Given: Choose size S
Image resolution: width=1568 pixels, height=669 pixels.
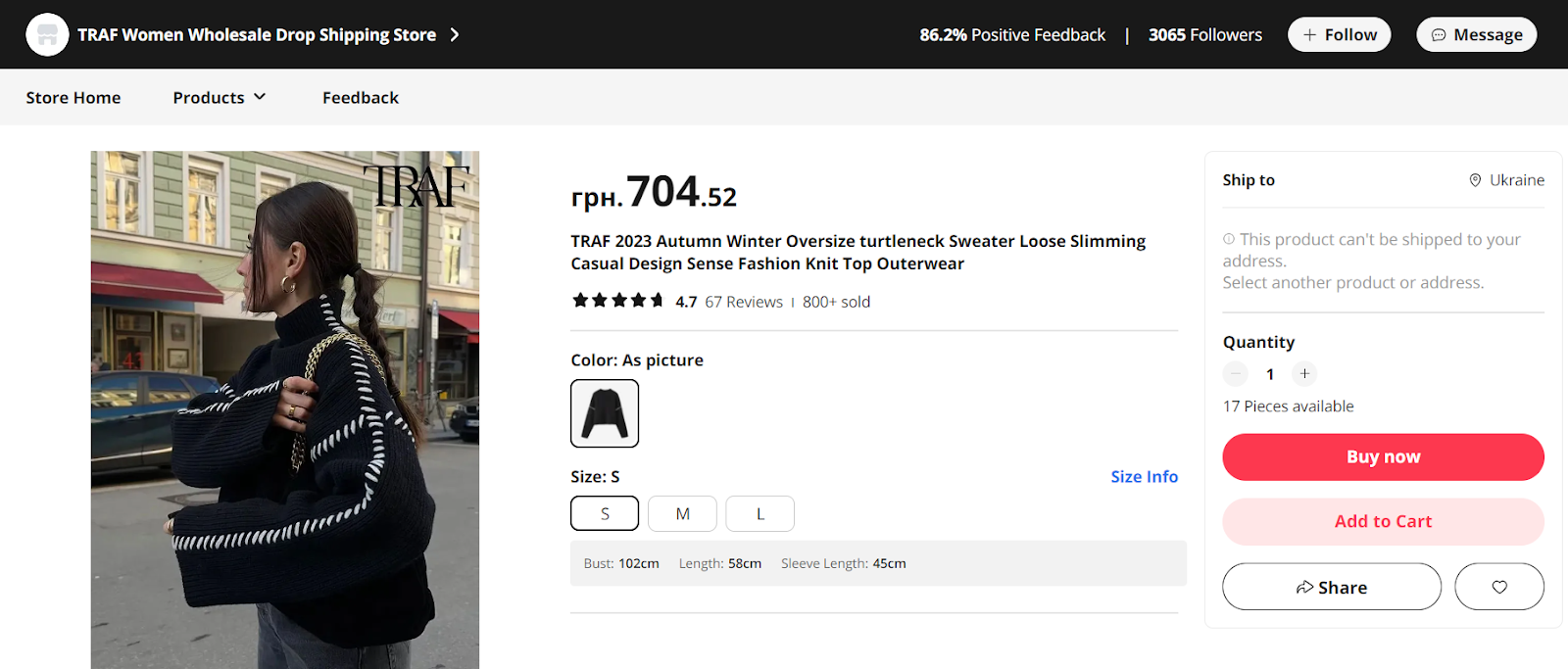Looking at the screenshot, I should pos(605,513).
